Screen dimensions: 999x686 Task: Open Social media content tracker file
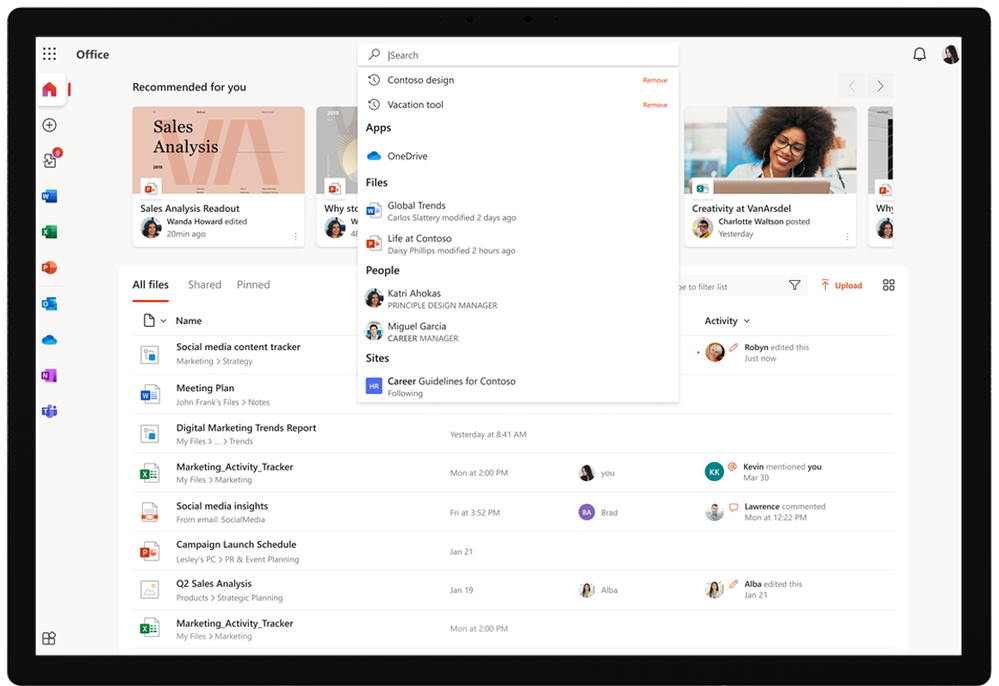[238, 347]
